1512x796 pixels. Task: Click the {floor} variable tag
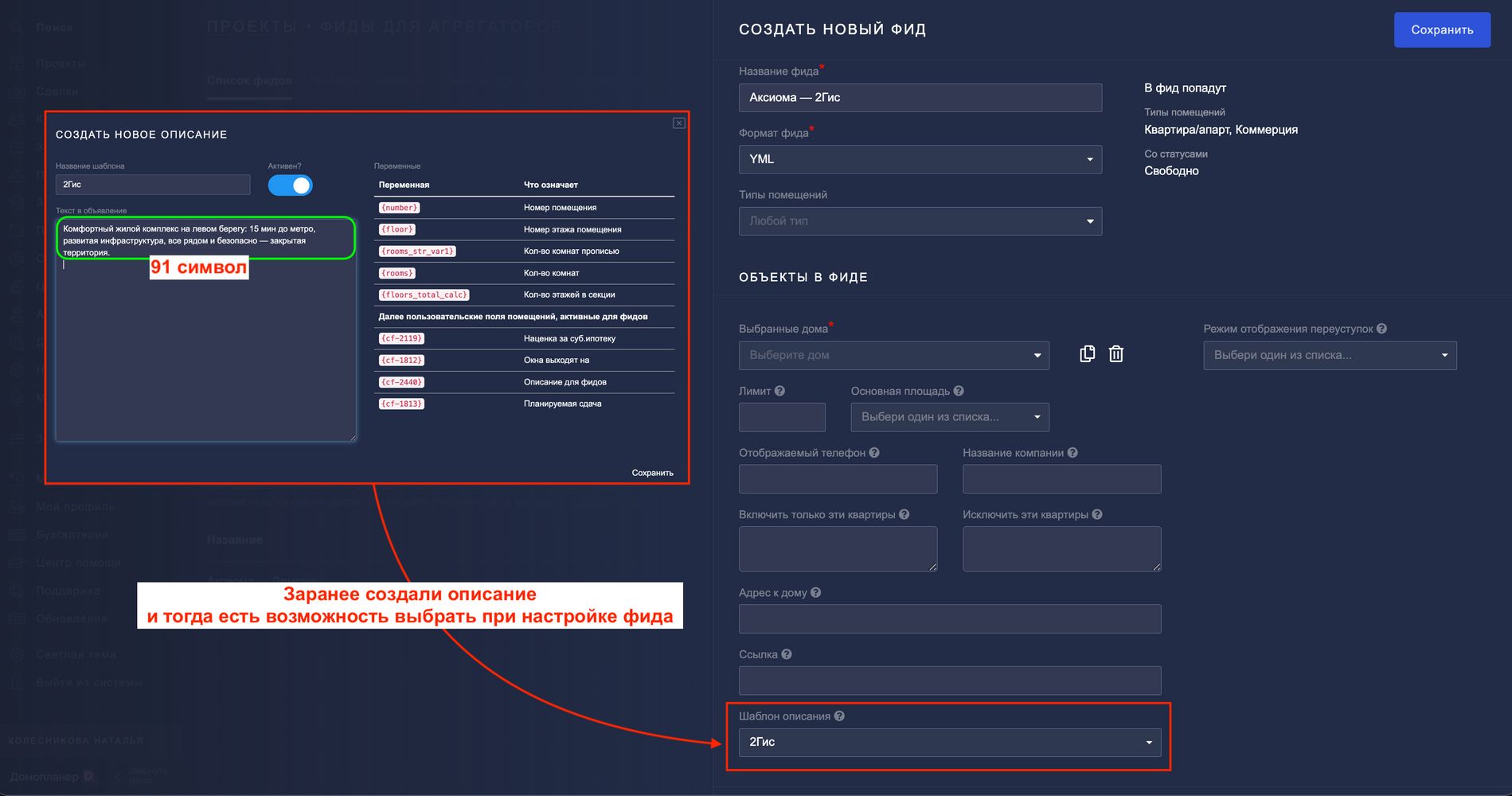coord(397,229)
